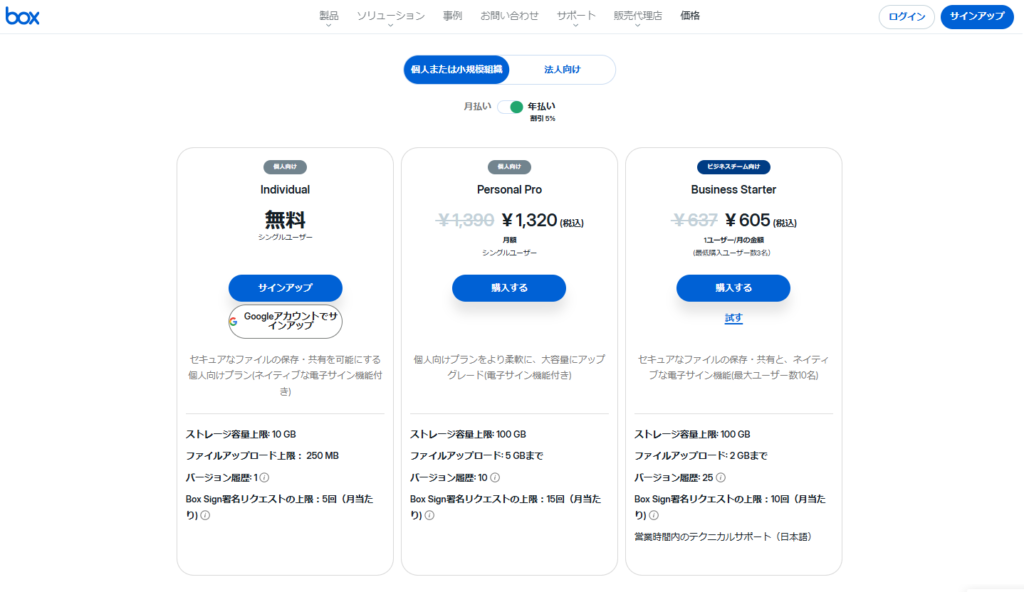Click the Box logo
The image size is (1024, 592).
(22, 16)
